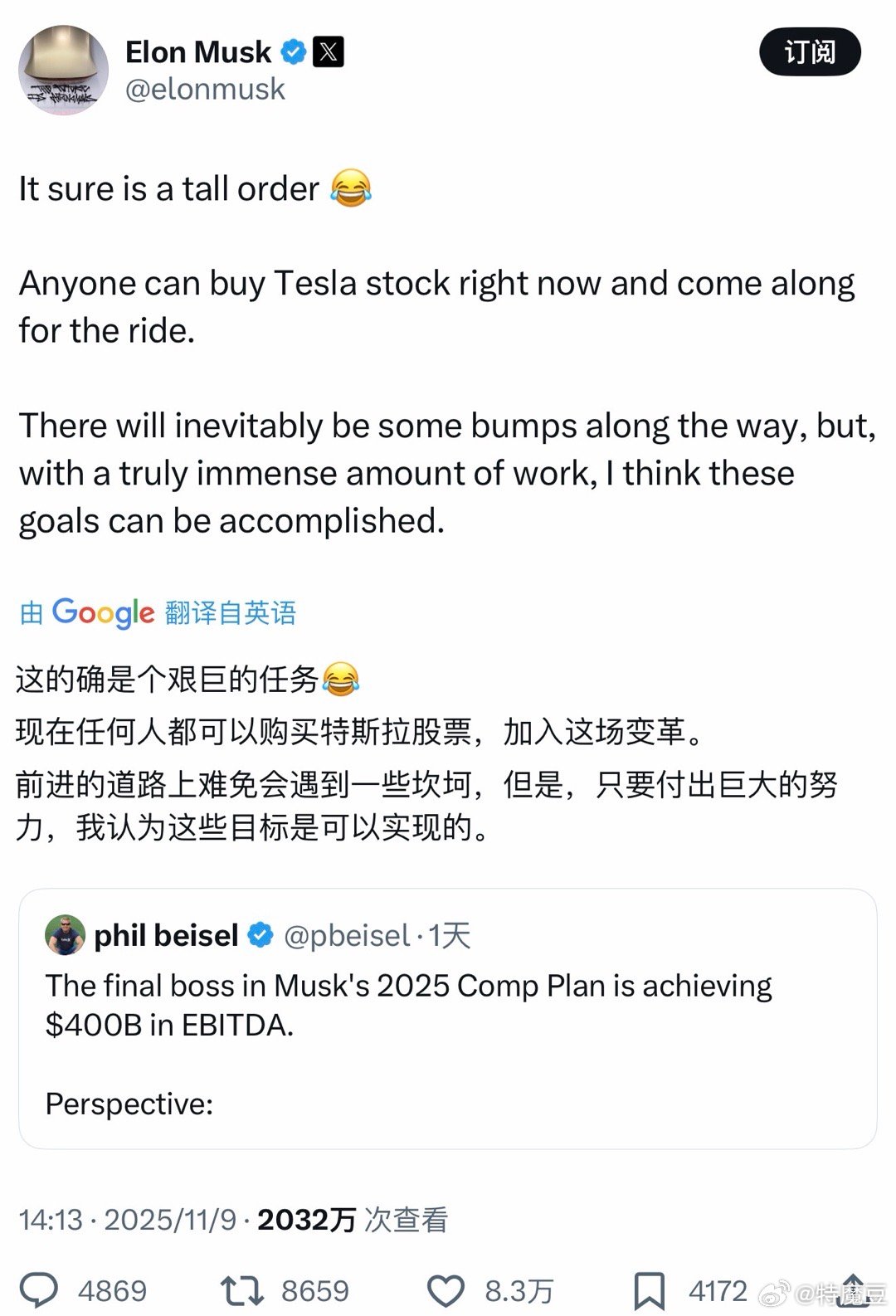Click the 4869 reply count
This screenshot has height=1316, width=896.
[112, 1291]
